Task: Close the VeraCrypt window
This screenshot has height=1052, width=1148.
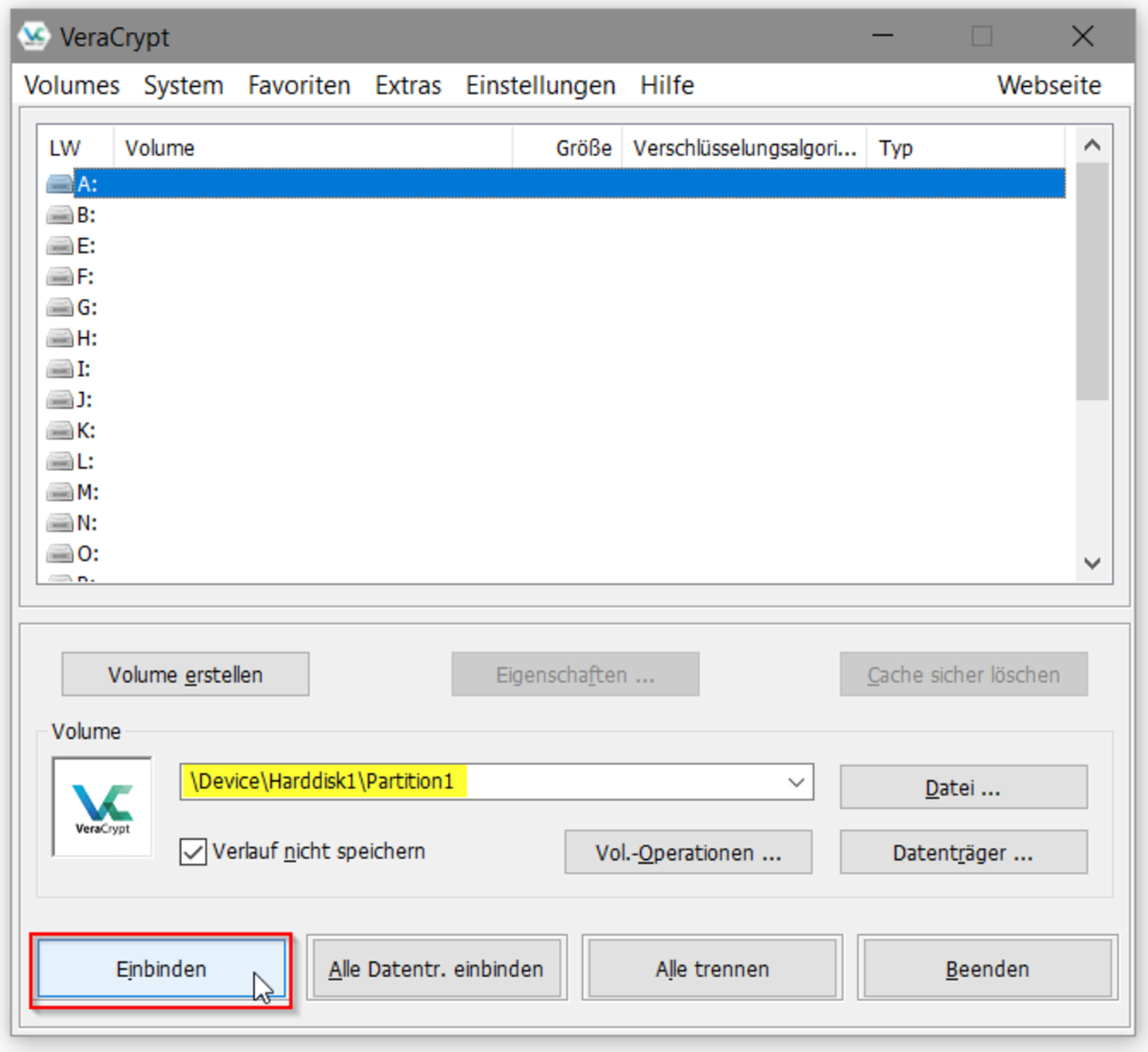Action: 1083,36
